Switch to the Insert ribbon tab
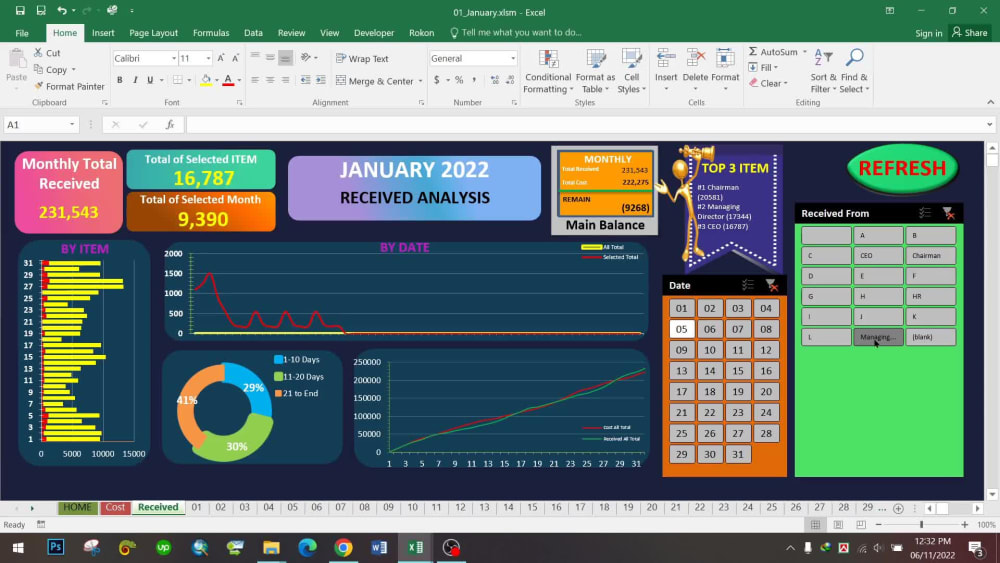This screenshot has height=563, width=1000. pyautogui.click(x=103, y=33)
